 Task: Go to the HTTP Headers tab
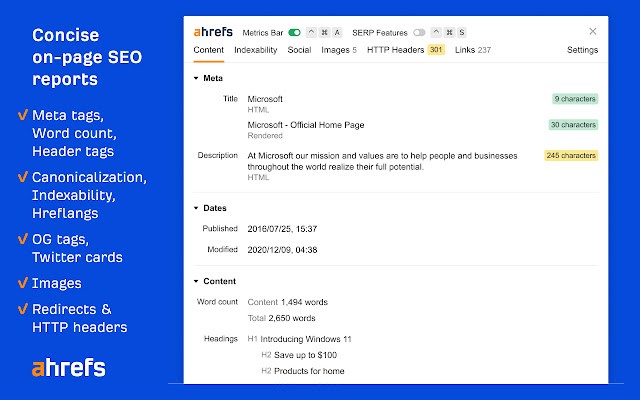406,50
